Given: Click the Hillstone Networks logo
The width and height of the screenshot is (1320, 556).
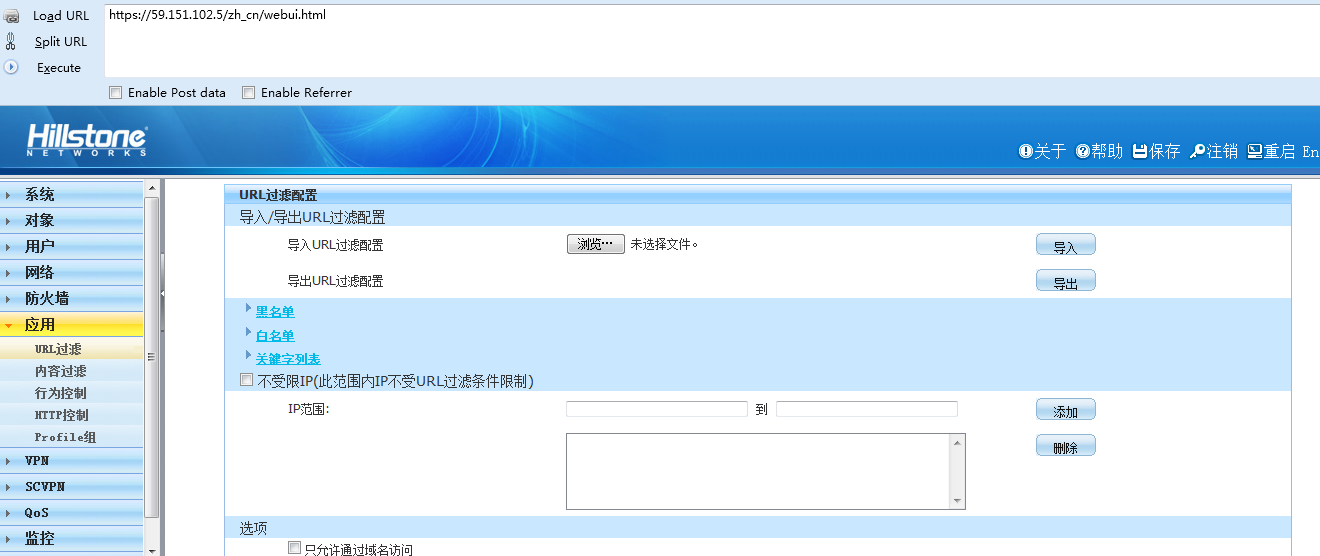Looking at the screenshot, I should click(x=87, y=141).
